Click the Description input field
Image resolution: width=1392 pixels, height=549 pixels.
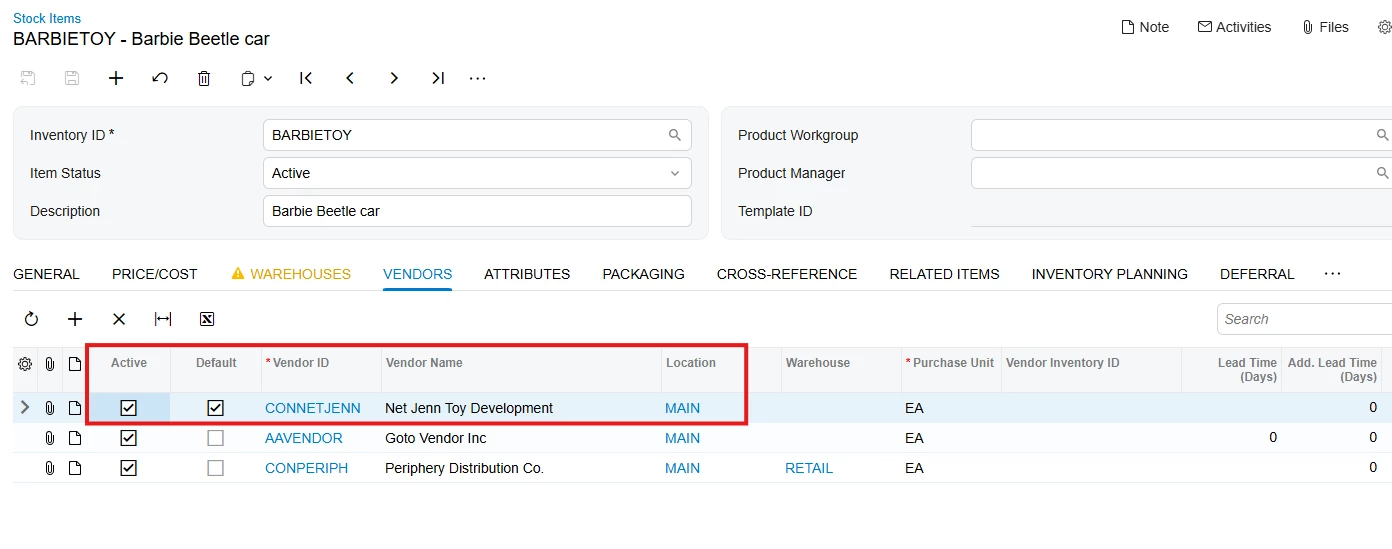477,211
